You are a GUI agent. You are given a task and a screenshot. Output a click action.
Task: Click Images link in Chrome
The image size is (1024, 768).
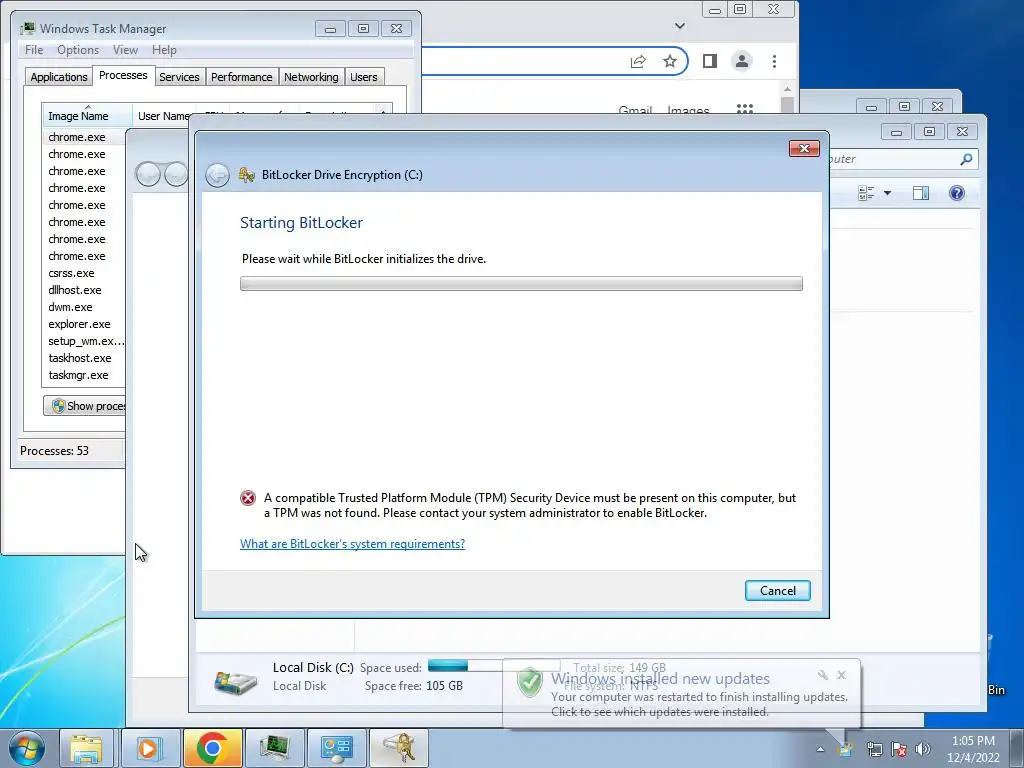pyautogui.click(x=688, y=110)
